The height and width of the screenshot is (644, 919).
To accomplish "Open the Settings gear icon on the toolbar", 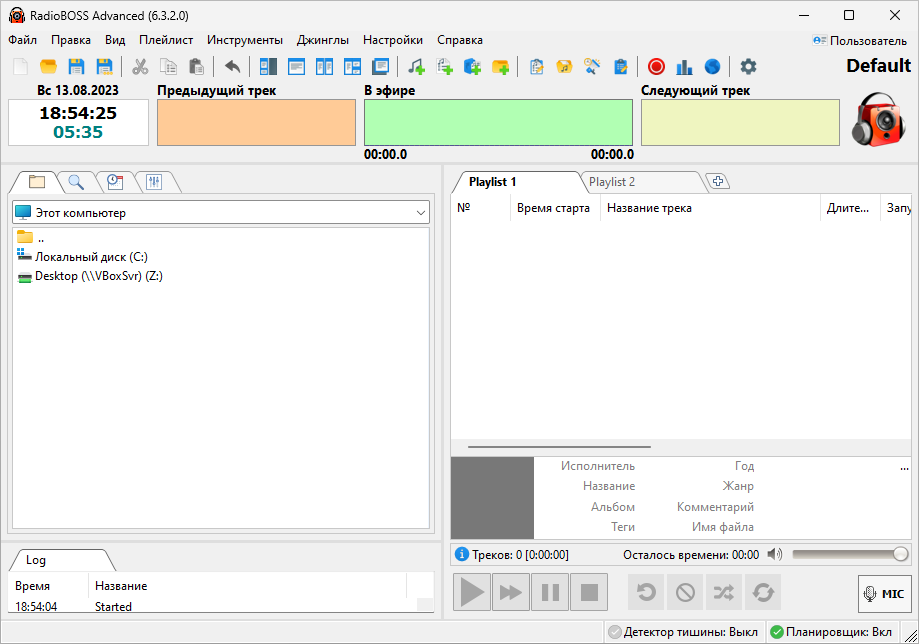I will pyautogui.click(x=747, y=66).
